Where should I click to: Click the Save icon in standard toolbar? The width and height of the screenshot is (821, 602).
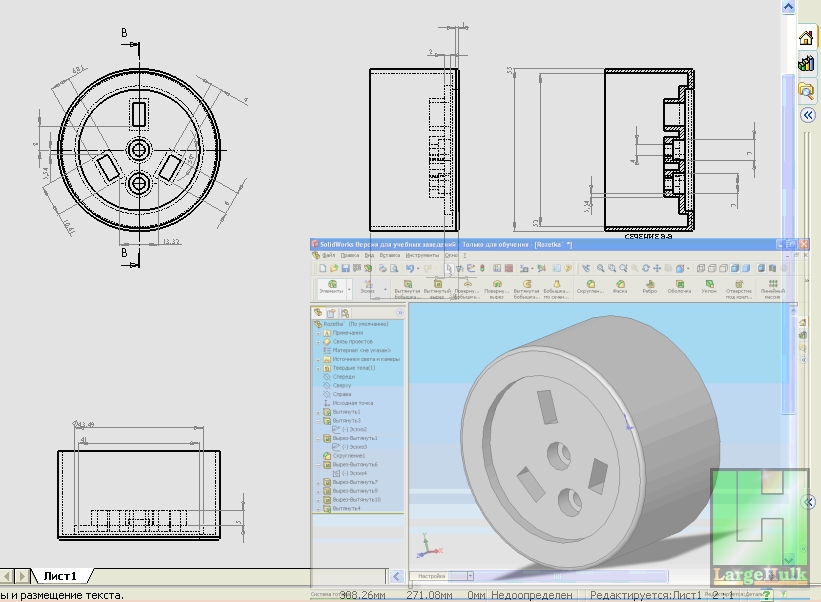point(345,268)
